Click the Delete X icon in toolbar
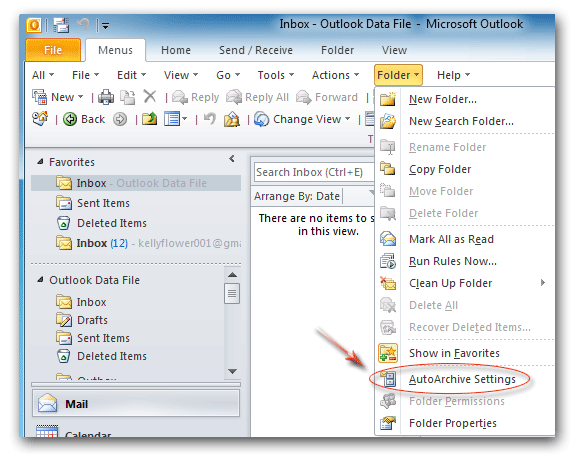The width and height of the screenshot is (574, 460). click(x=150, y=97)
